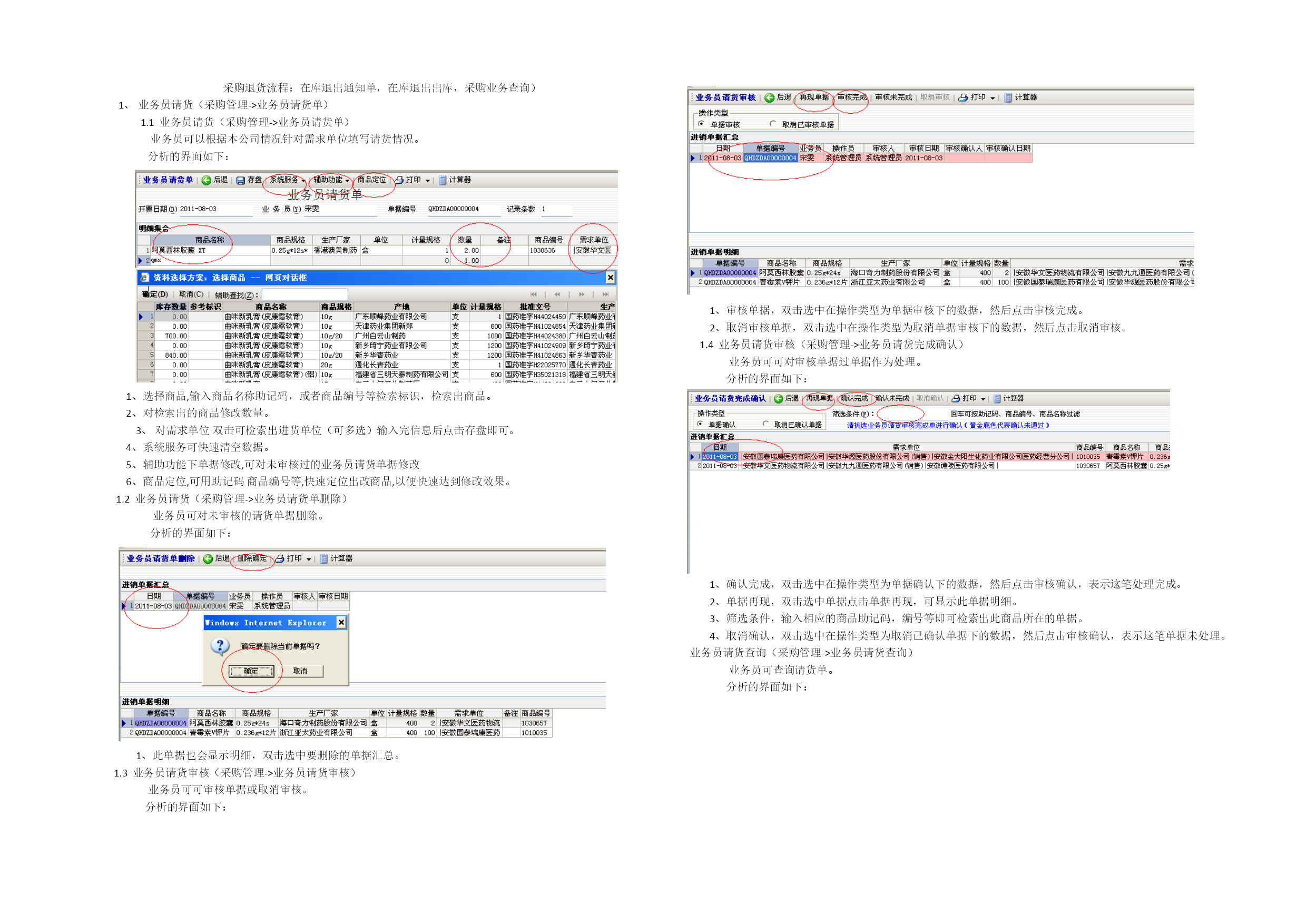Click 确认未完成 toolbar item
1307x924 pixels.
coord(892,399)
